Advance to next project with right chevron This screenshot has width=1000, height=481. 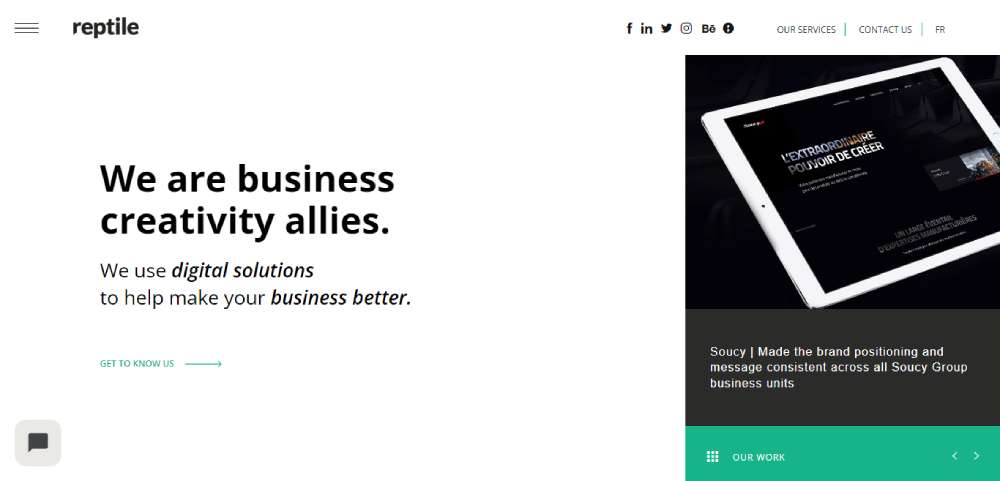pos(976,455)
